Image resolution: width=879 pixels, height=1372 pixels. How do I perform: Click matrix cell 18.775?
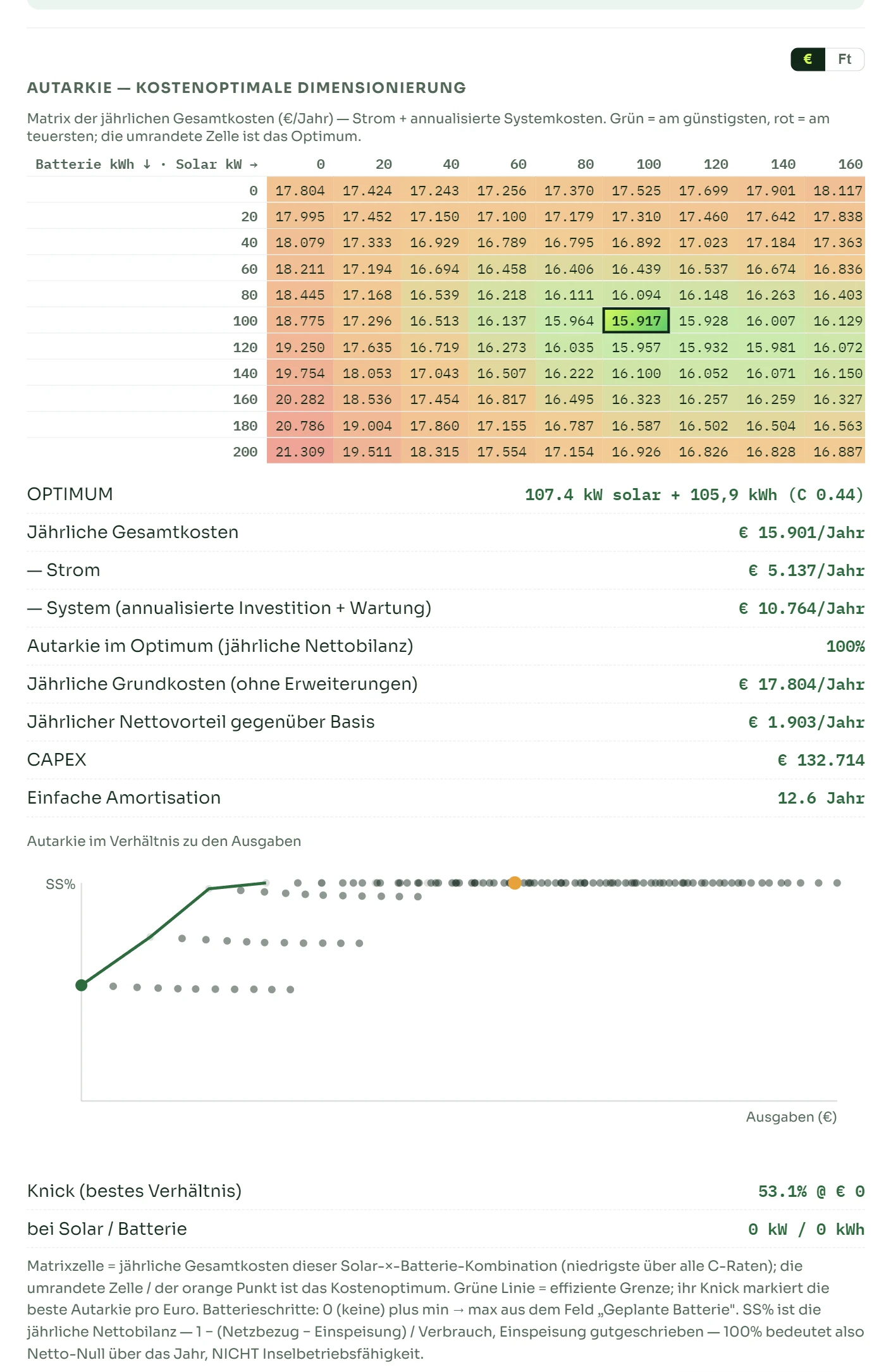[x=300, y=321]
